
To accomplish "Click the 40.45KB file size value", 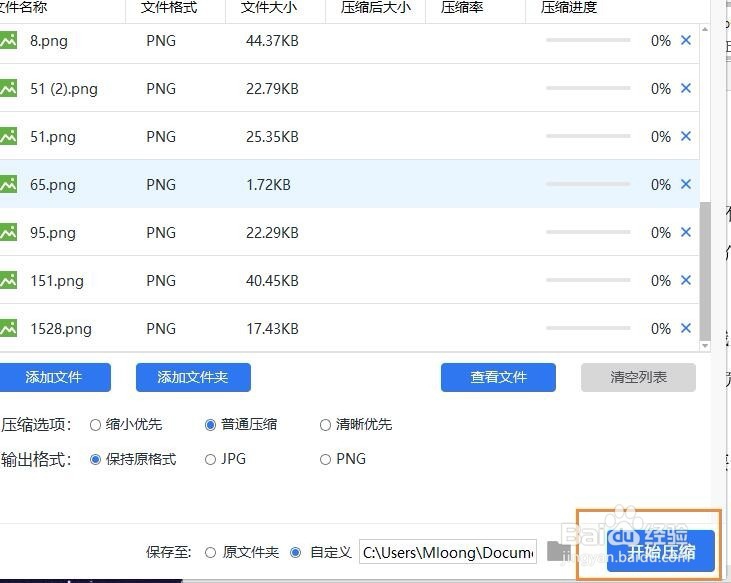I will click(272, 281).
